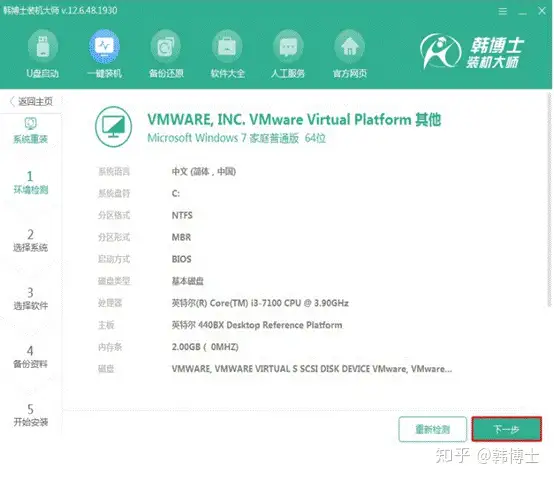Viewport: 554px width, 479px height.
Task: Select the 一键装机 one-click install icon
Action: coord(104,47)
